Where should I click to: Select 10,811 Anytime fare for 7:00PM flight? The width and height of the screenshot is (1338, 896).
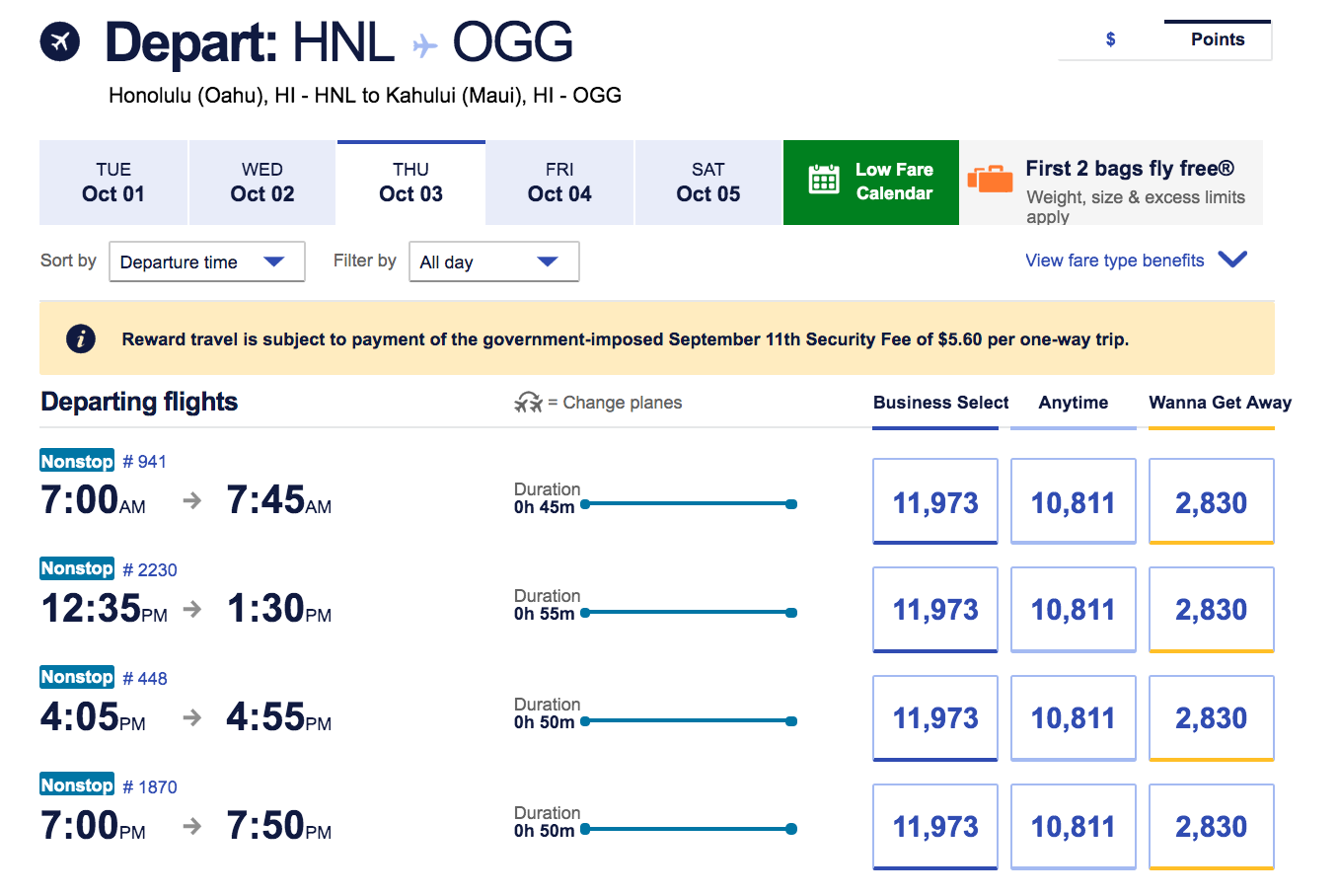[x=1073, y=827]
